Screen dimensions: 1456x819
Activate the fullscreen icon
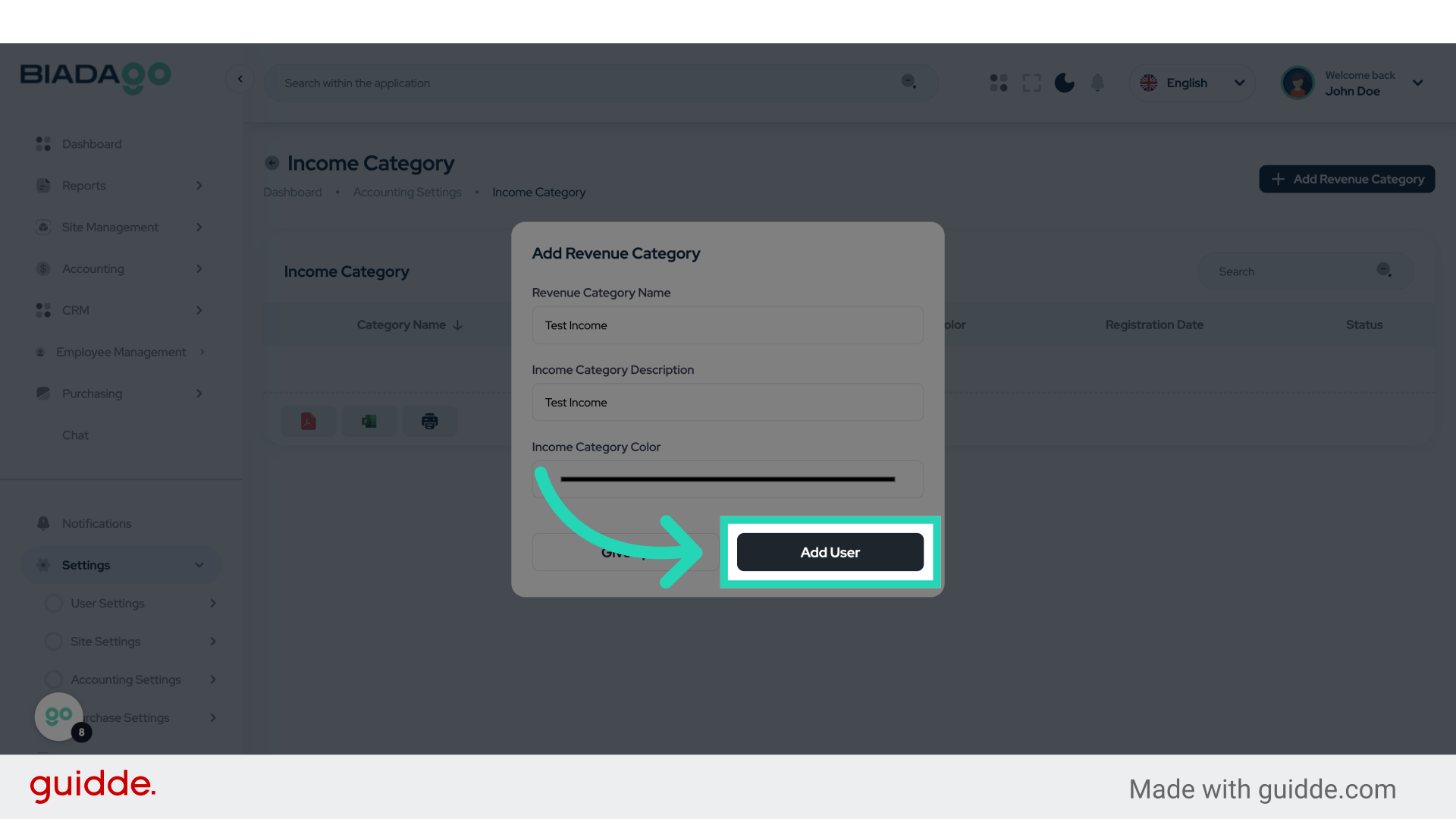(1031, 83)
